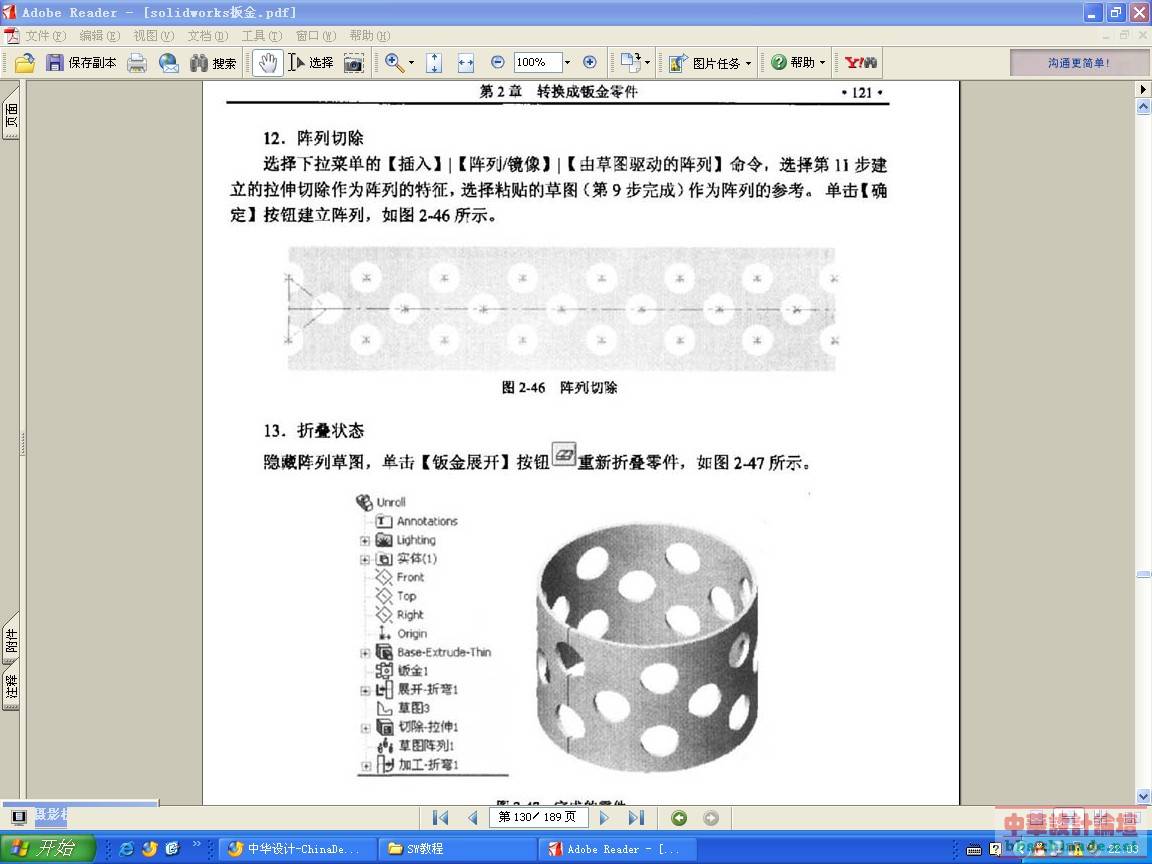Click Adobe Reader taskbar button
Screen dimensions: 1152x864
click(616, 849)
